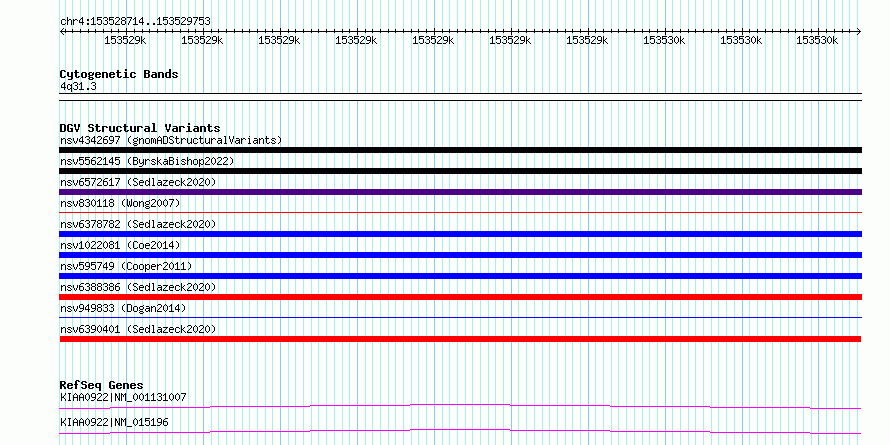Open variant nsv5562145 (ByrskaBishop2022) label
The width and height of the screenshot is (890, 445).
pos(147,161)
